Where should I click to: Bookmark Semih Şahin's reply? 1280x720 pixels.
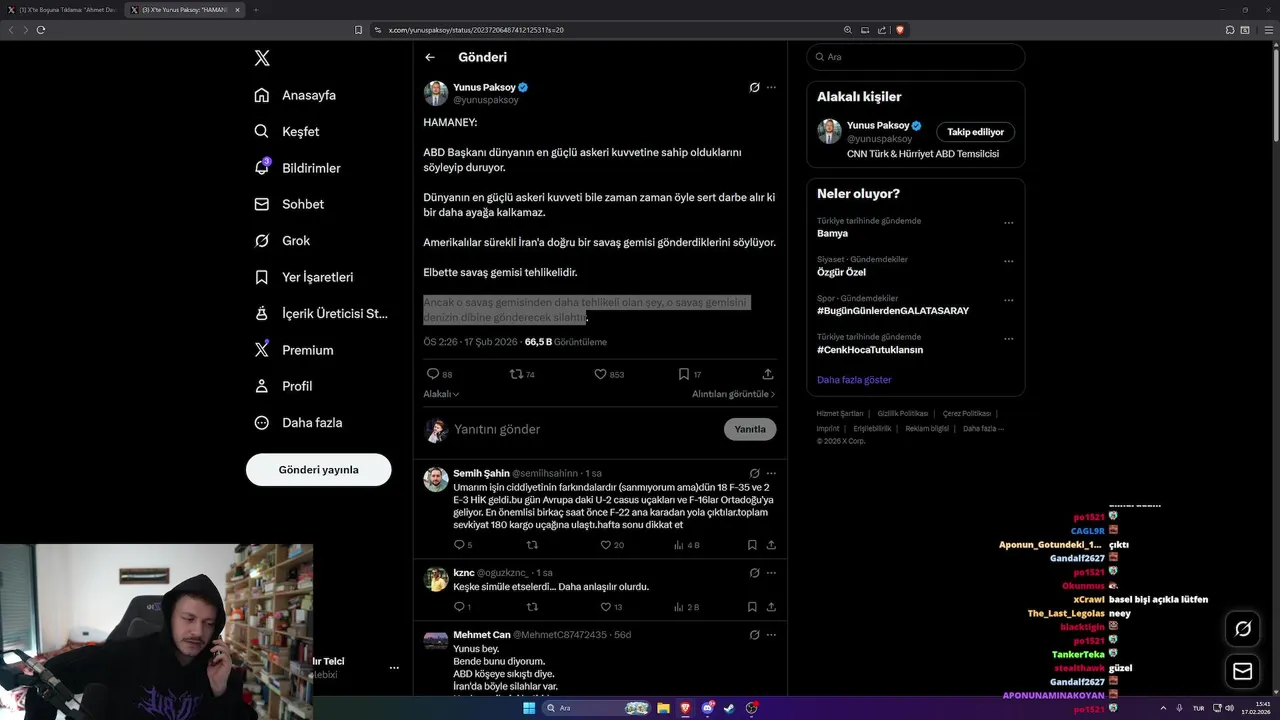752,545
